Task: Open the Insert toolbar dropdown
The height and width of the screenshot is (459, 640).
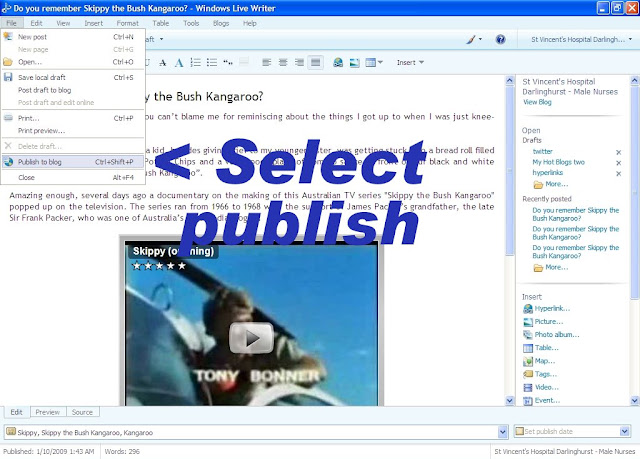Action: point(410,62)
